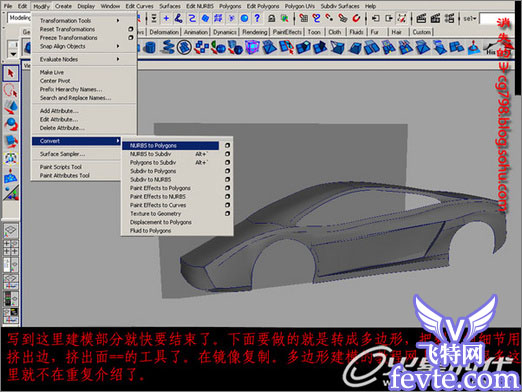Switch to four view panel layout
The height and width of the screenshot is (392, 522).
(11, 248)
